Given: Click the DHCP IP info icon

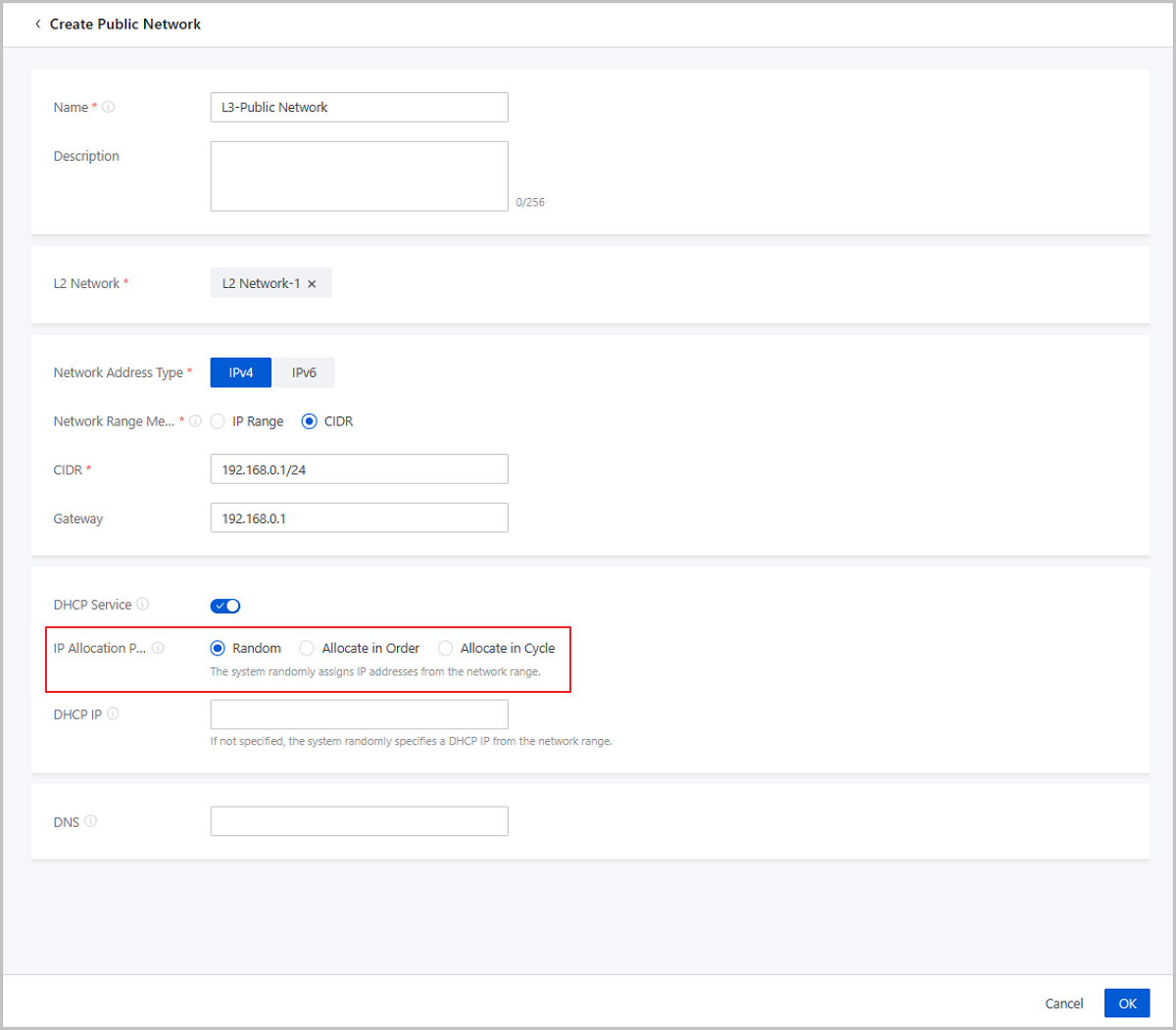Looking at the screenshot, I should 114,714.
